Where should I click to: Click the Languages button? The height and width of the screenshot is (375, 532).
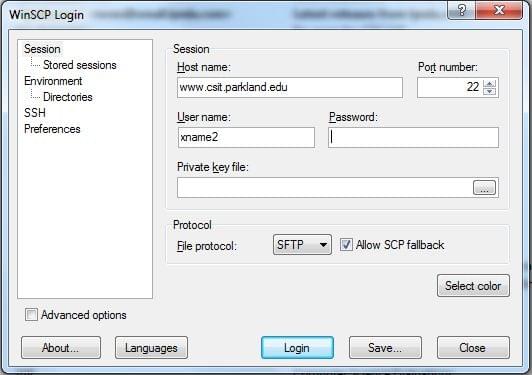pyautogui.click(x=151, y=348)
